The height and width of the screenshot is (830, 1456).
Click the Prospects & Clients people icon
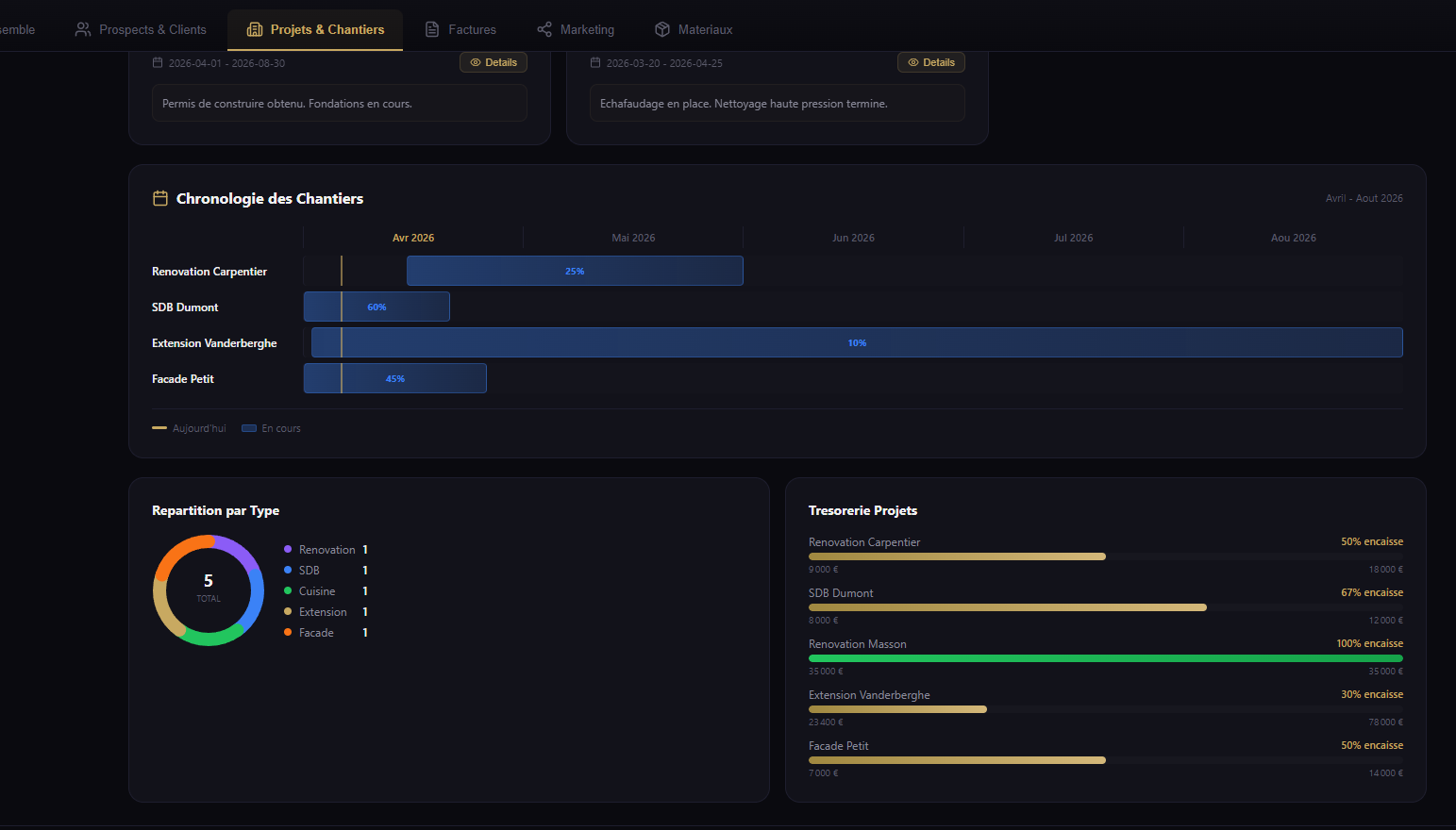[x=83, y=29]
